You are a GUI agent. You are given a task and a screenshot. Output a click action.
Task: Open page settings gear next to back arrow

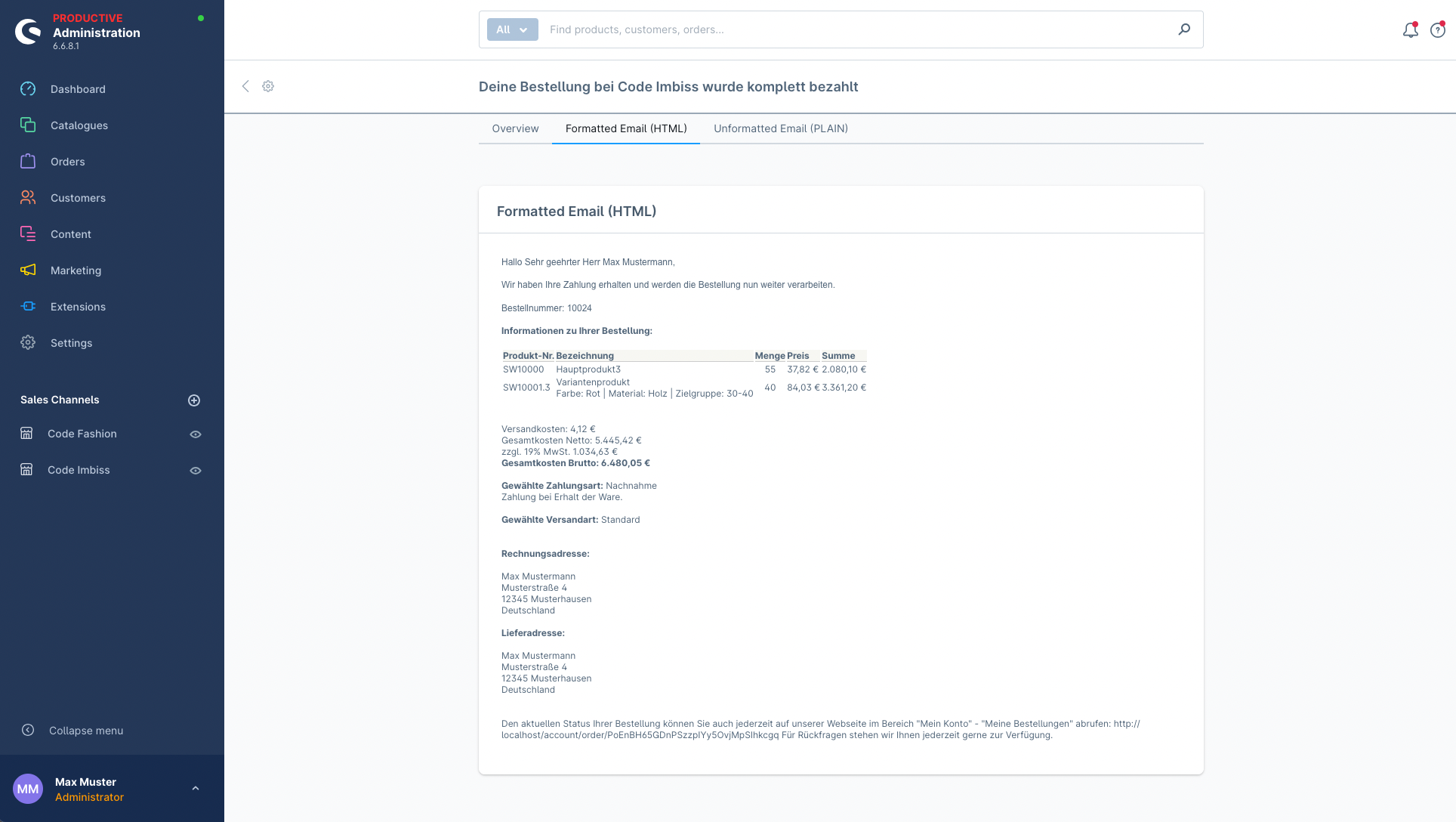click(268, 86)
